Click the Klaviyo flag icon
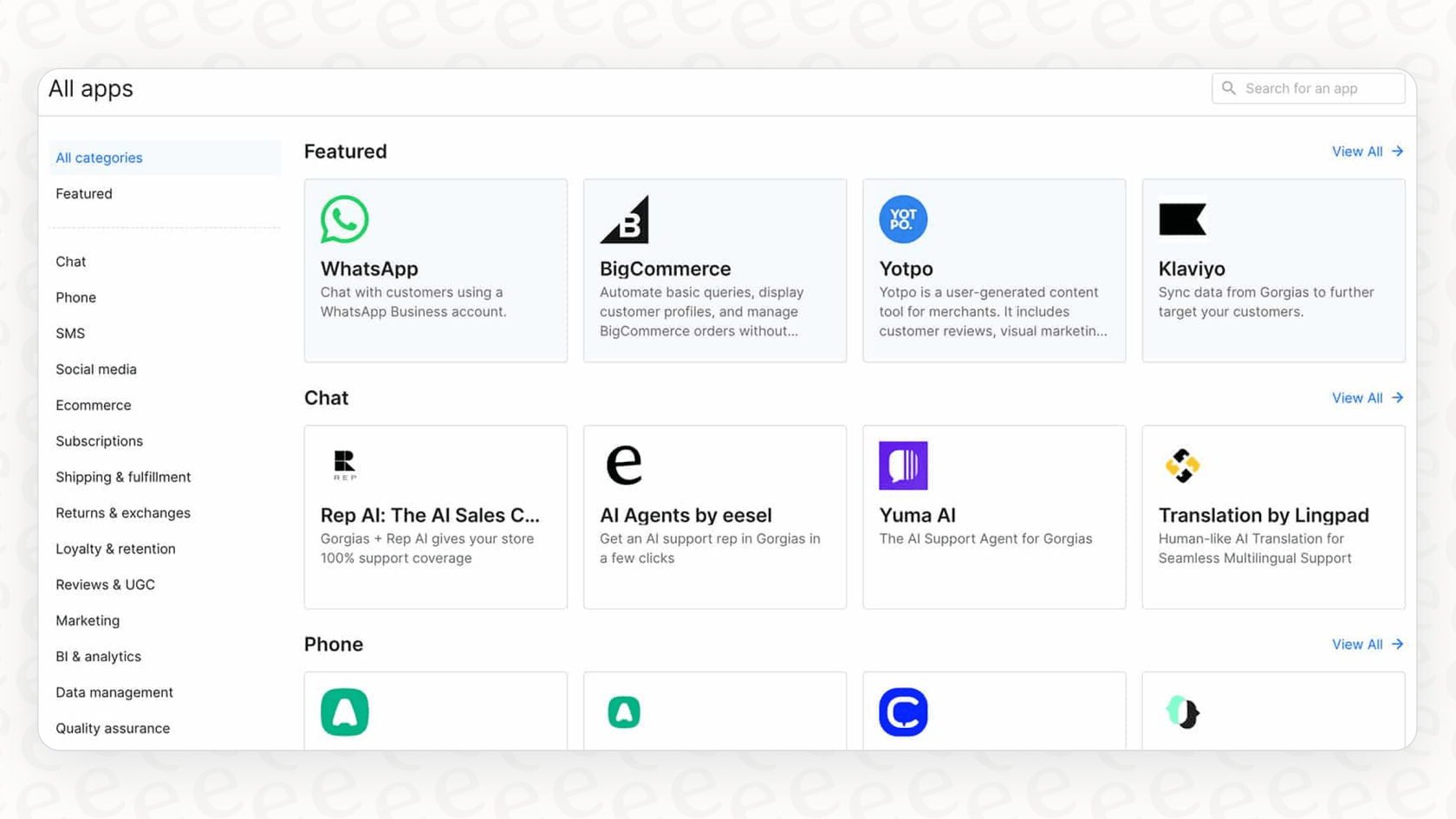This screenshot has width=1456, height=819. pos(1182,219)
